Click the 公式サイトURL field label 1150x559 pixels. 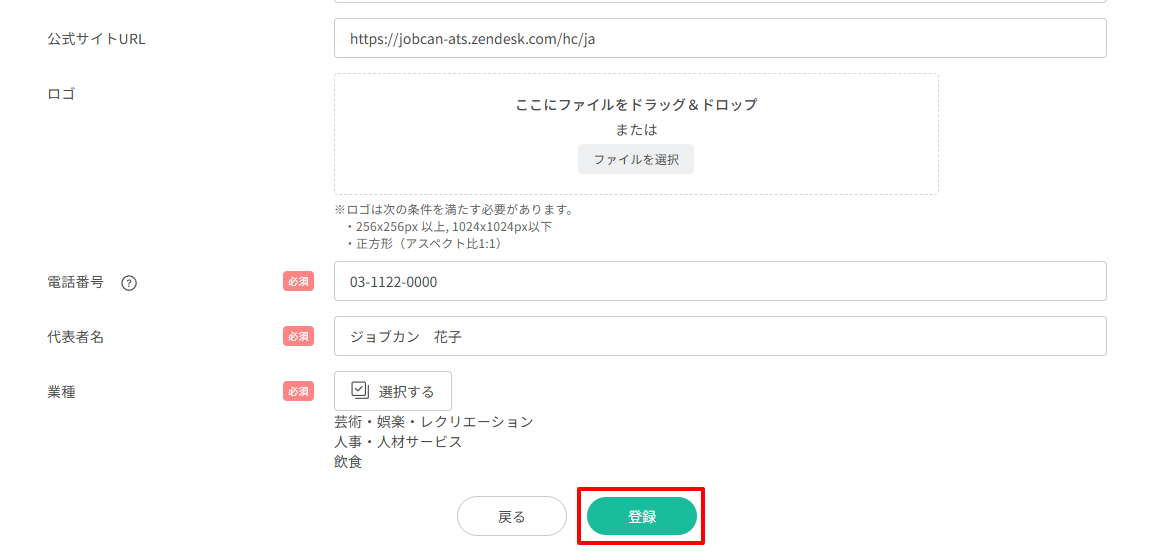[x=96, y=39]
